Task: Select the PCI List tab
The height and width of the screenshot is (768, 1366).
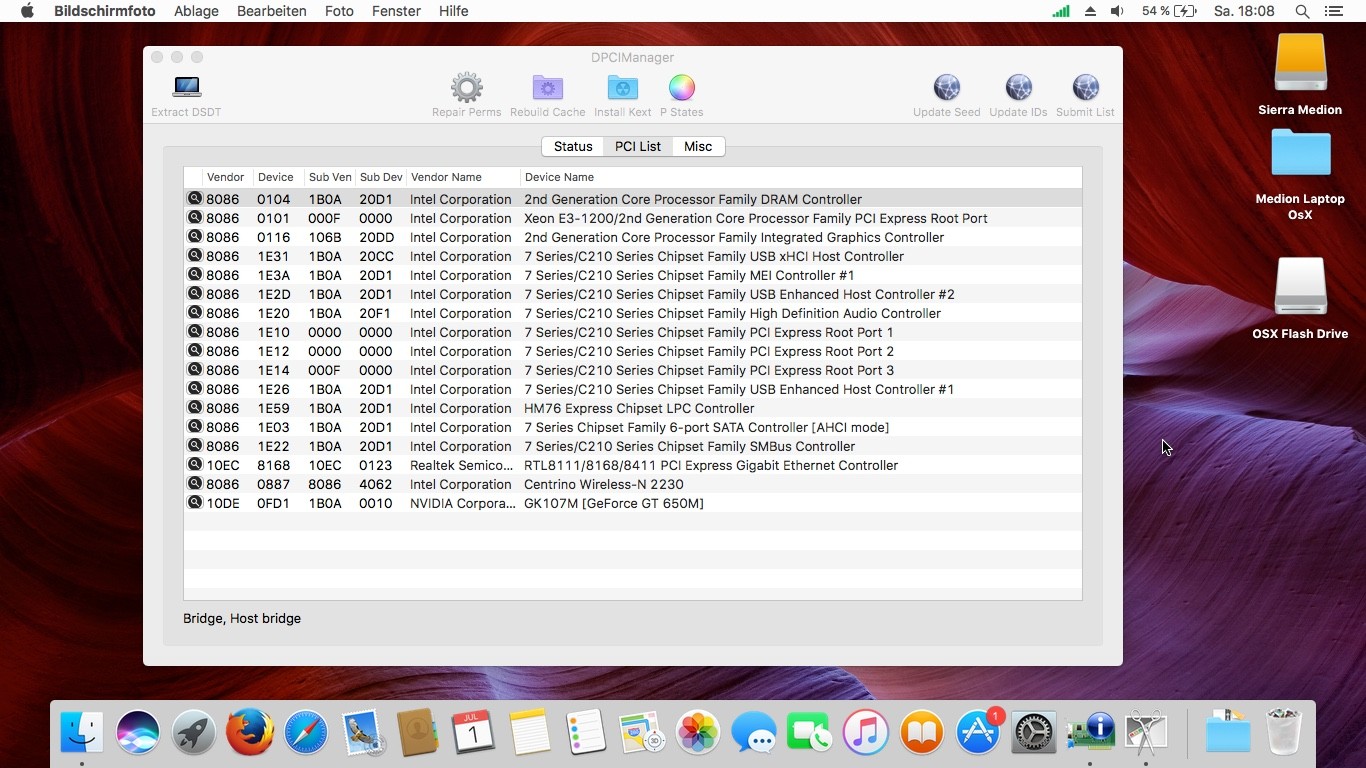Action: pos(638,146)
